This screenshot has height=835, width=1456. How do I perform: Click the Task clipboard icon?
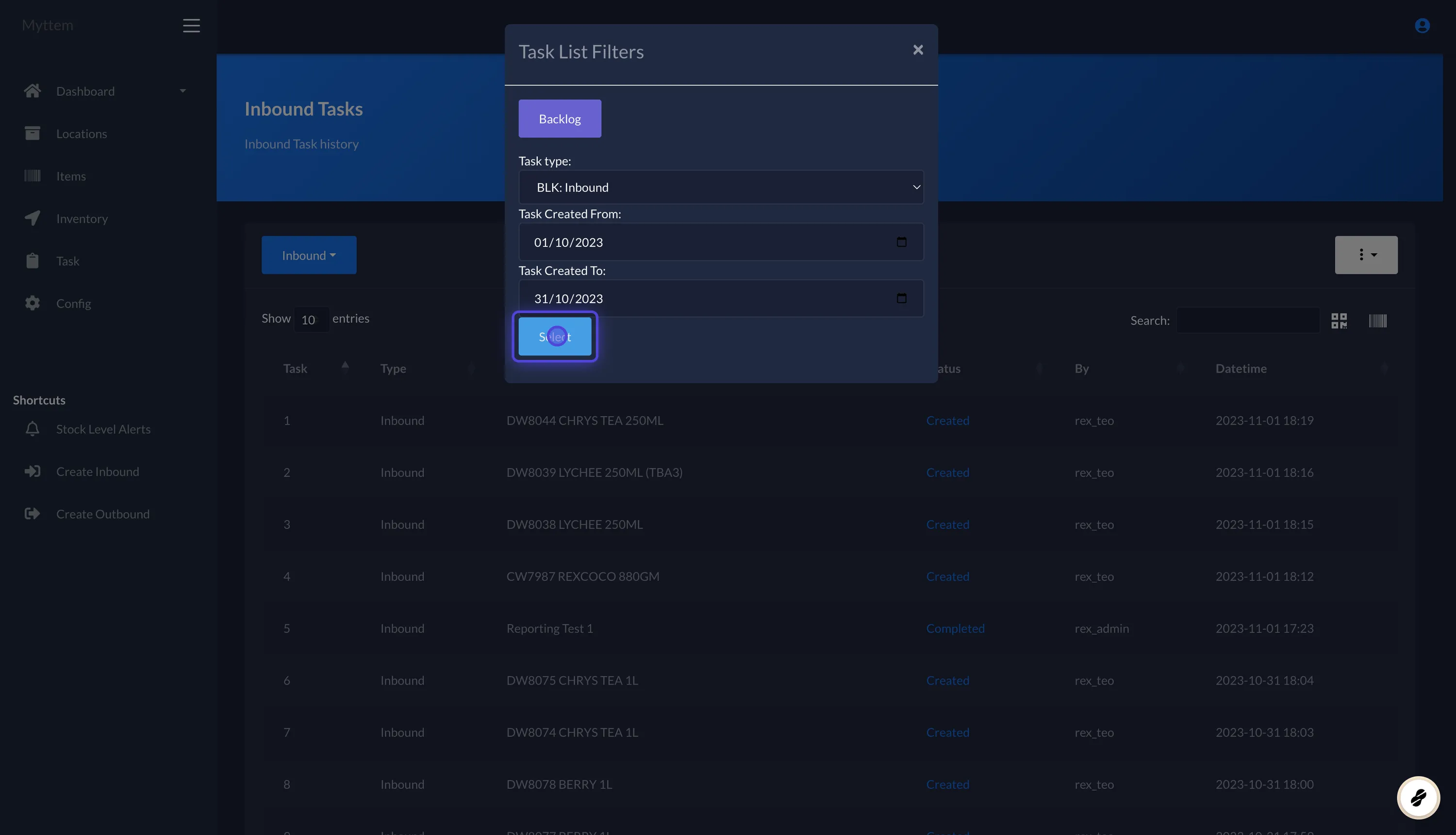click(32, 261)
